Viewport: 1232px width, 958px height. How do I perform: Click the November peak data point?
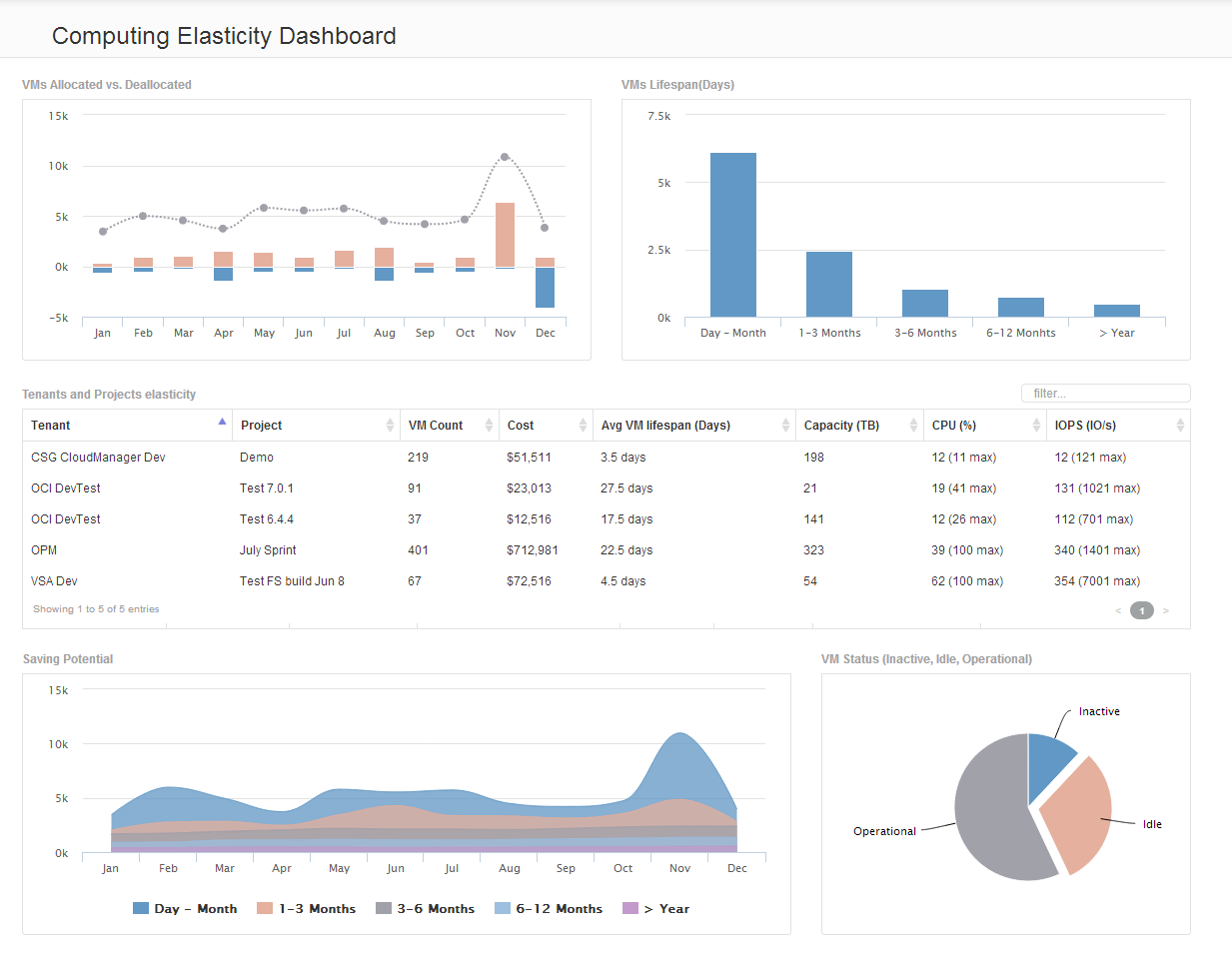(505, 157)
